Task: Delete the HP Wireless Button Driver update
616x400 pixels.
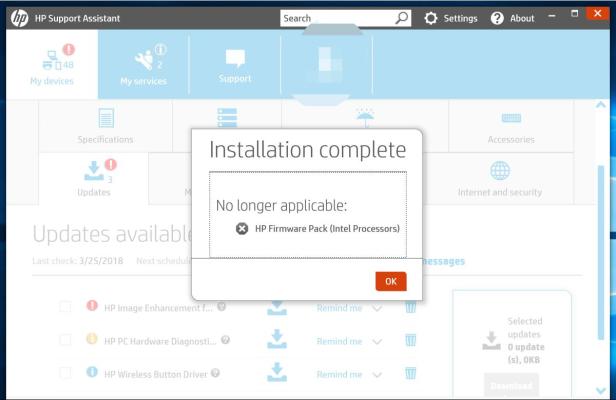Action: [408, 373]
